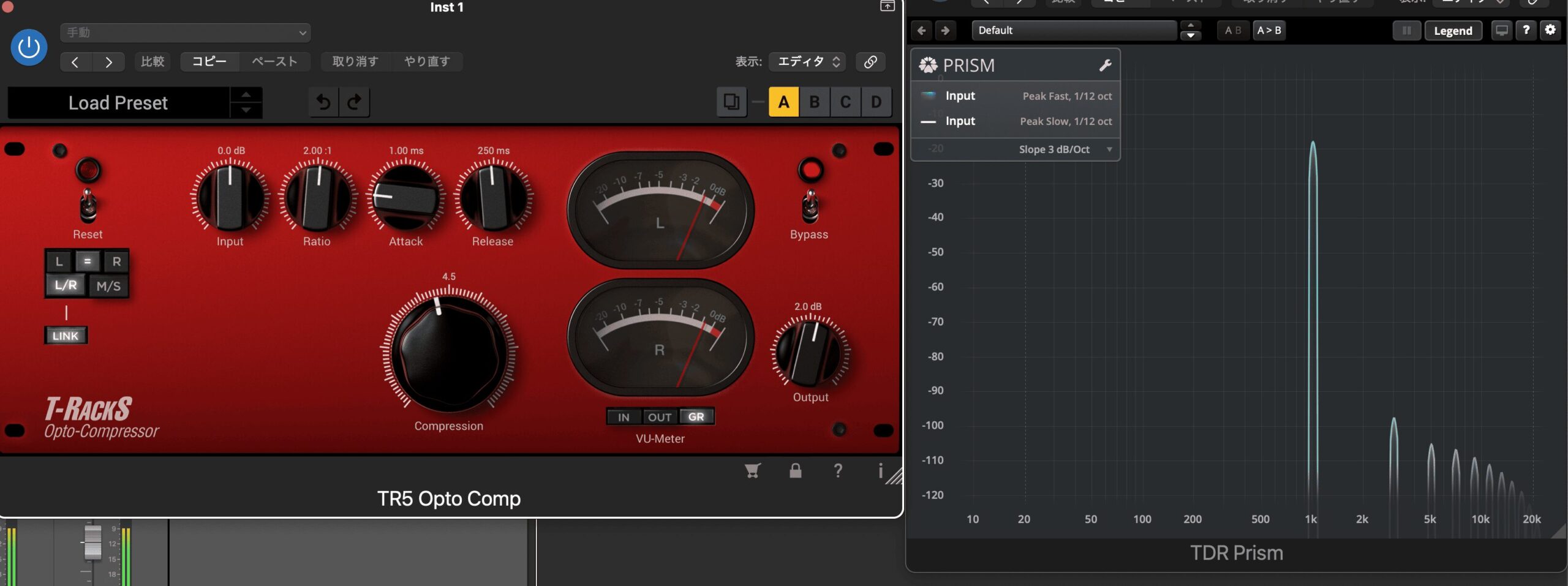This screenshot has height=586, width=1568.
Task: Switch processing mode to M/S
Action: coord(108,286)
